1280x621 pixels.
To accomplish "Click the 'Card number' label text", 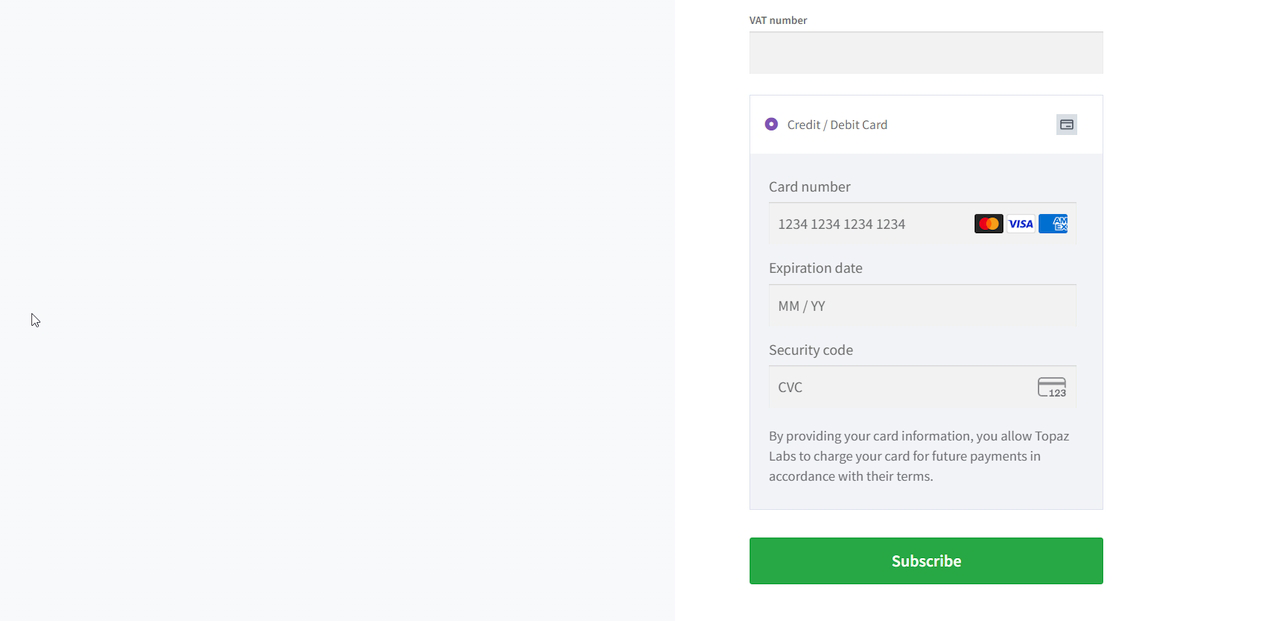I will pyautogui.click(x=809, y=187).
